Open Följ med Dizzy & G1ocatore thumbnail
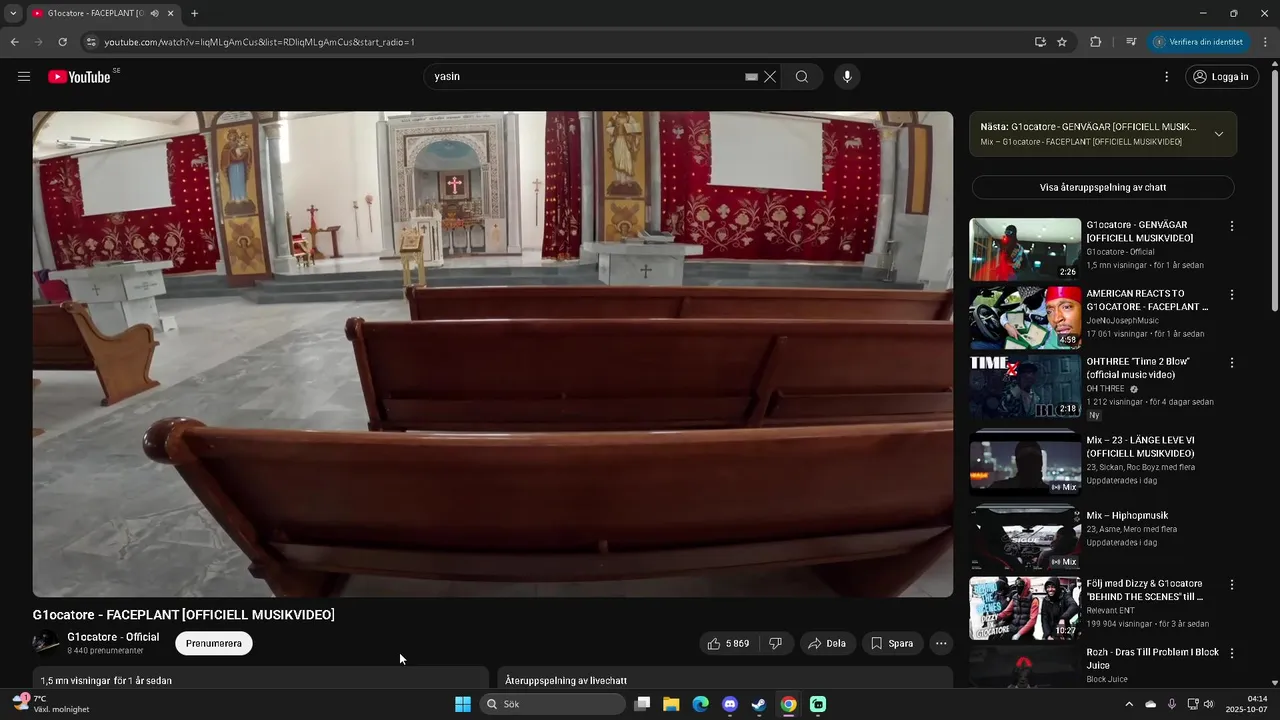Image resolution: width=1280 pixels, height=720 pixels. tap(1025, 608)
